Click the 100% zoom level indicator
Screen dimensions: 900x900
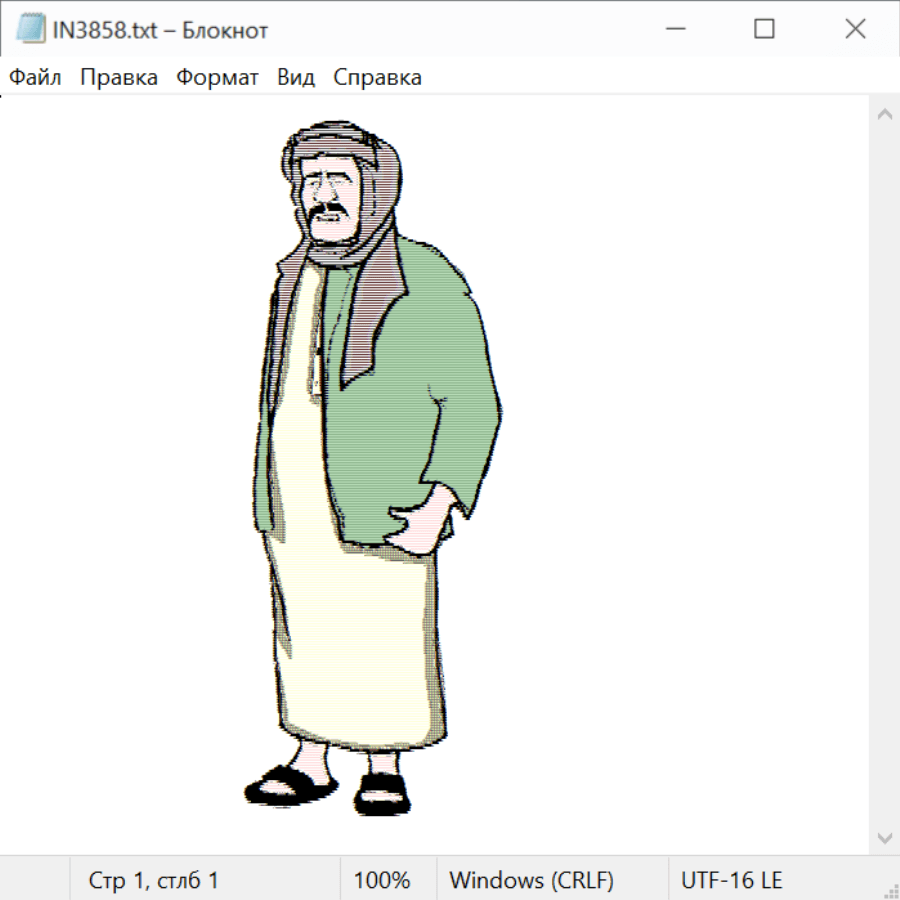[x=382, y=881]
